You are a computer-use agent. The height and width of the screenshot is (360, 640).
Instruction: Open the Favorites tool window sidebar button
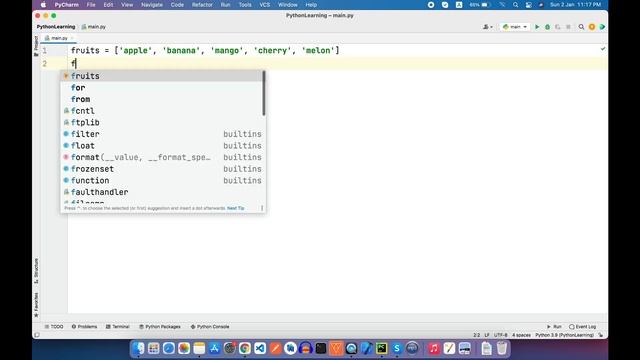[x=36, y=305]
